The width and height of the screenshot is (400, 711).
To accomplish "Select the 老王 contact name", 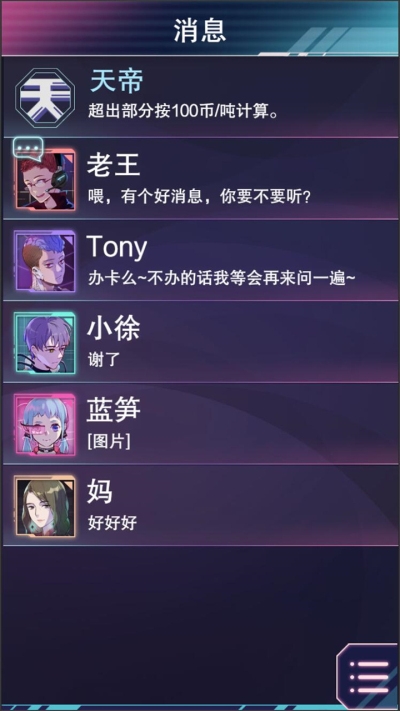I will click(113, 166).
